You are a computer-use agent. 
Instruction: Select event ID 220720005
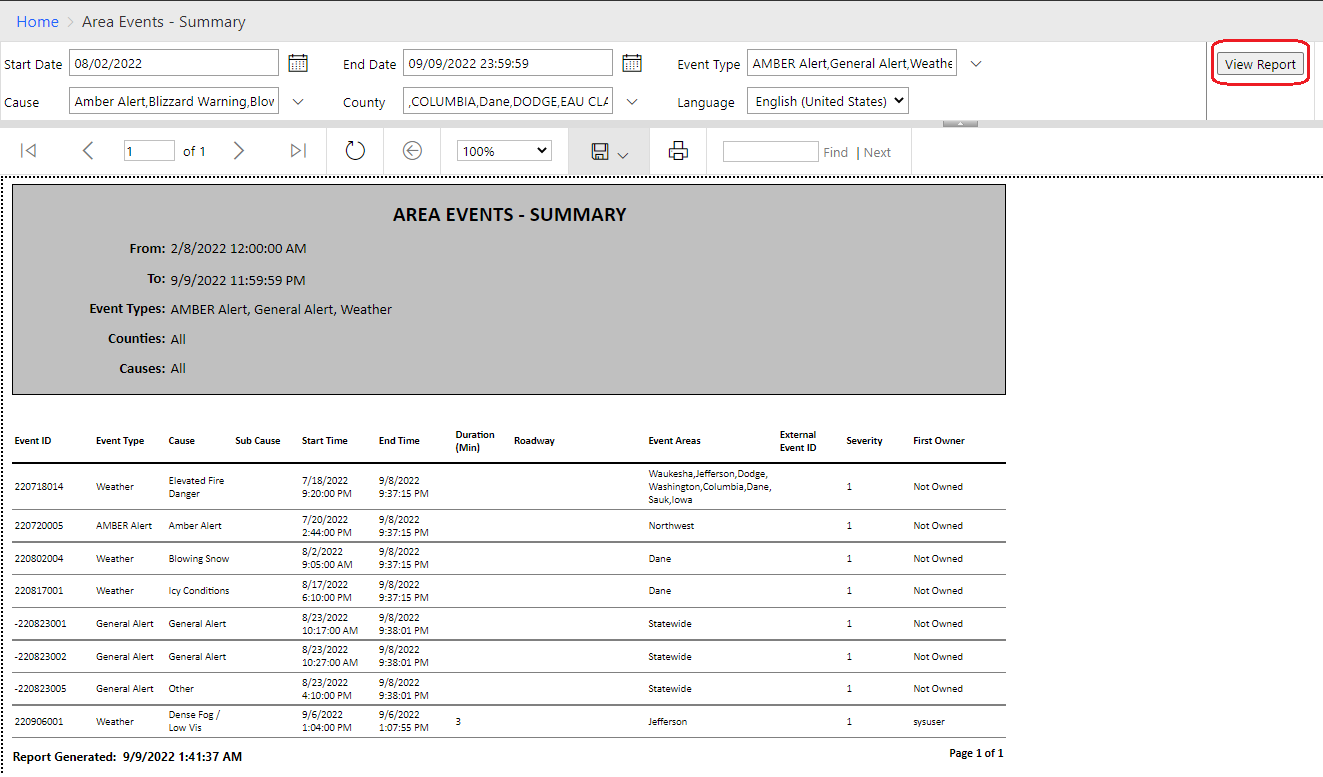[x=39, y=526]
